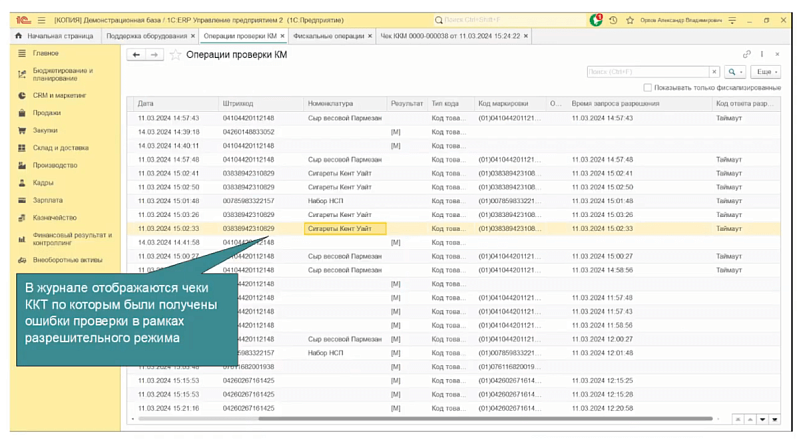Move one row up with the up arrow

coord(750,420)
